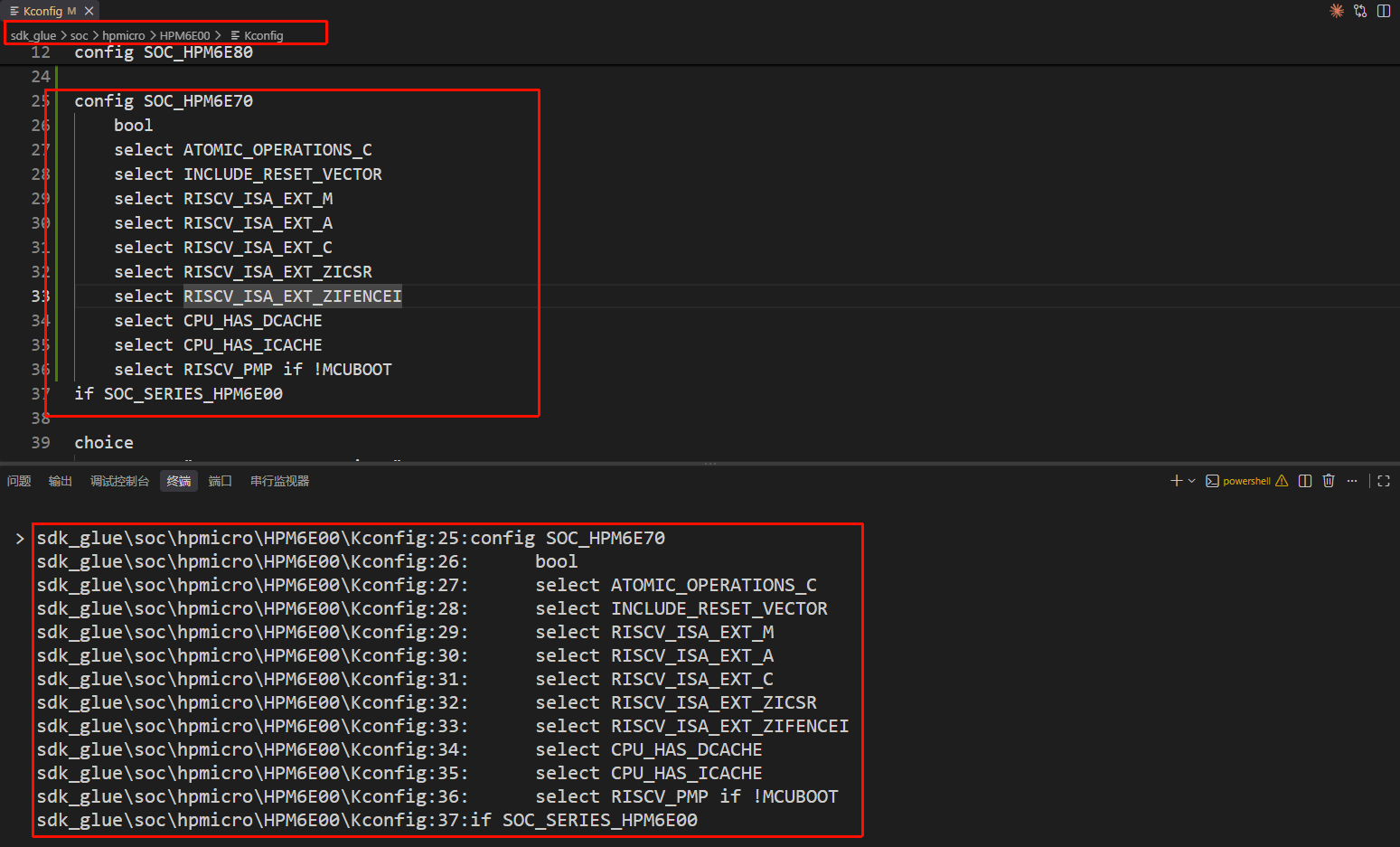Click the choice keyword on line 39
Viewport: 1400px width, 847px height.
[104, 443]
